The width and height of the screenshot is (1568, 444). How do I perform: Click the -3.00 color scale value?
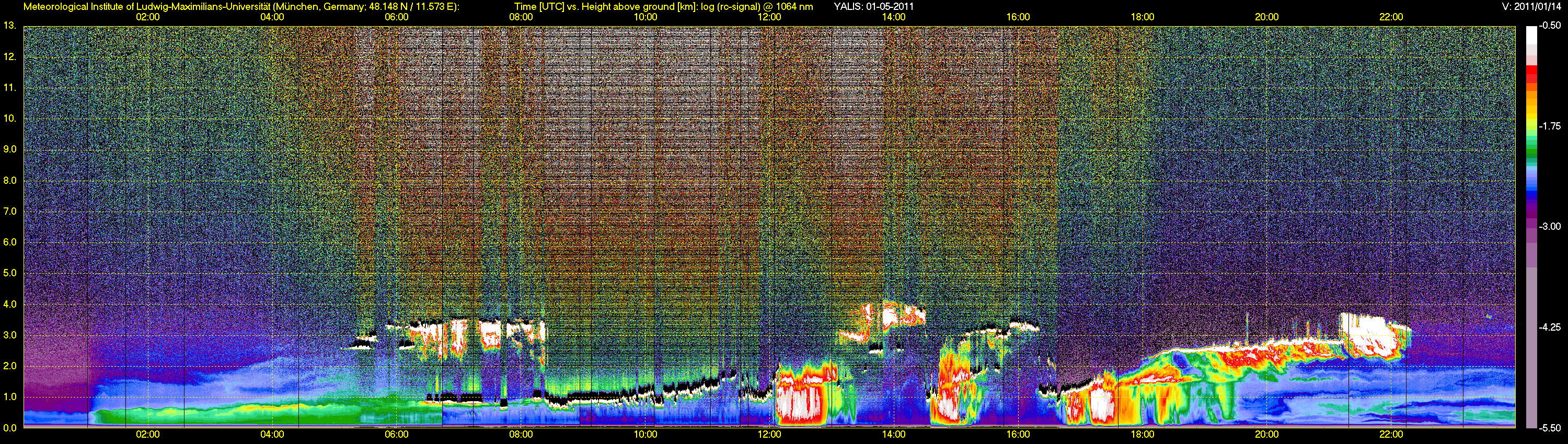pyautogui.click(x=1550, y=226)
